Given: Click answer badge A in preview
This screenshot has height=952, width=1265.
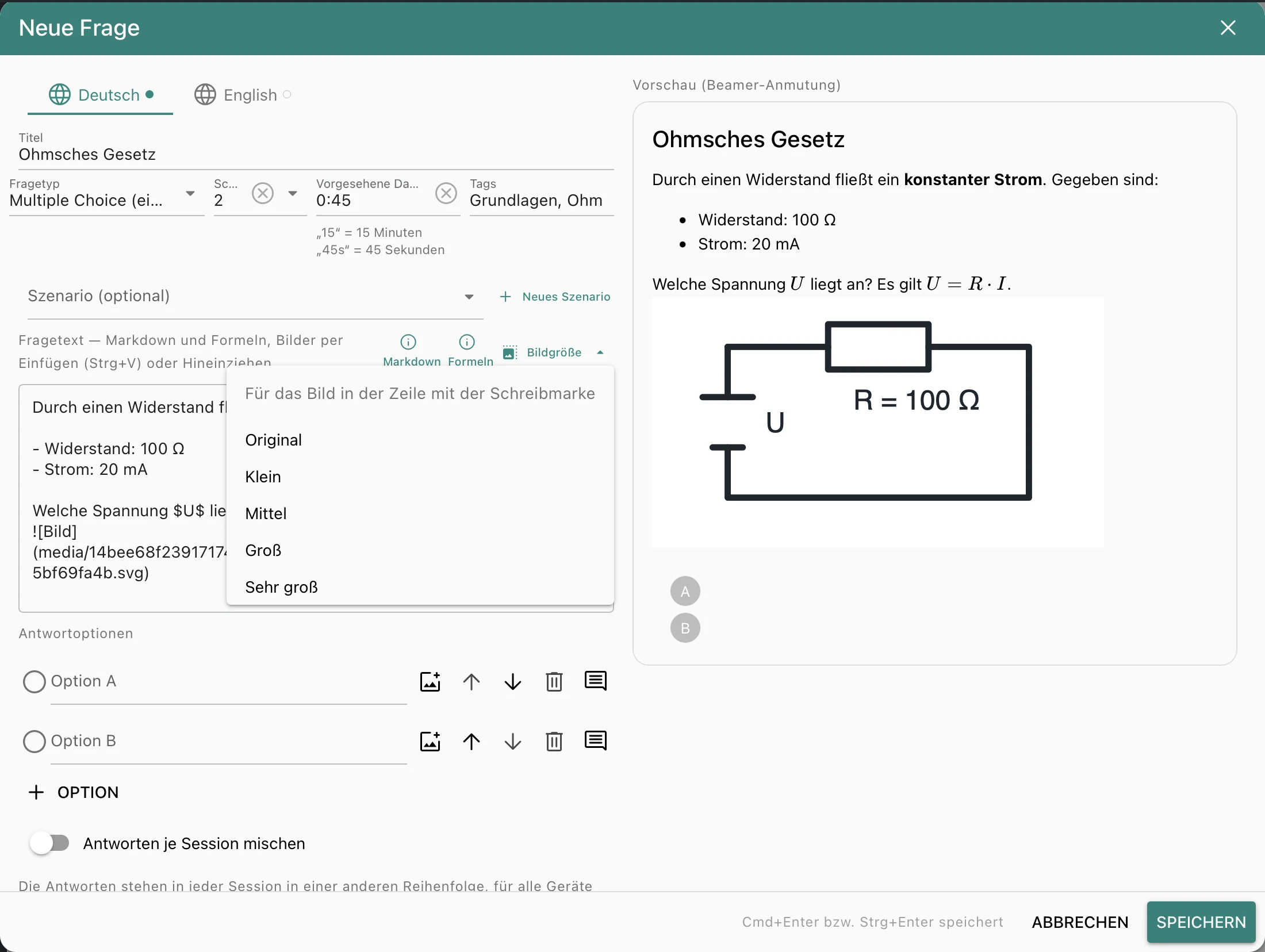Looking at the screenshot, I should click(x=685, y=591).
